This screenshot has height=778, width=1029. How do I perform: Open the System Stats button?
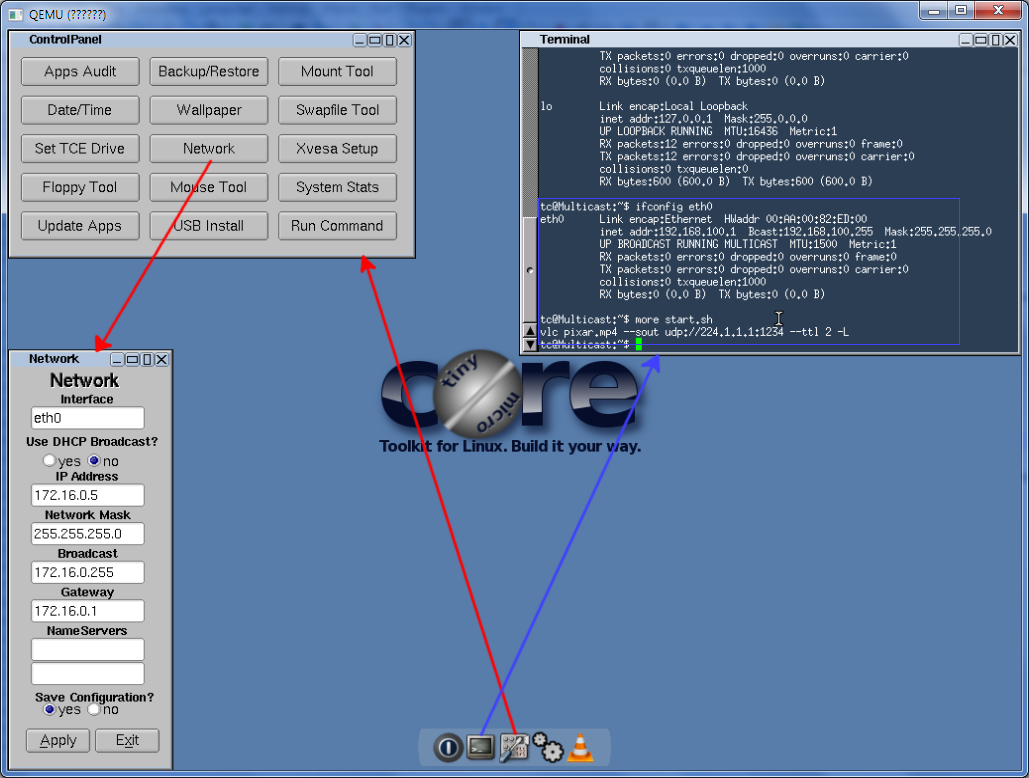(x=337, y=188)
